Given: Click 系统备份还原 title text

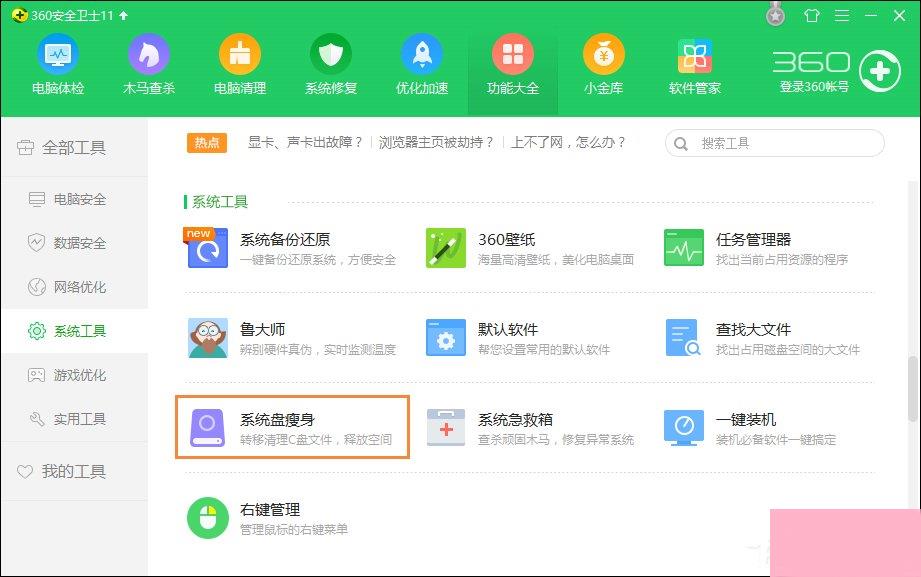Looking at the screenshot, I should click(285, 240).
